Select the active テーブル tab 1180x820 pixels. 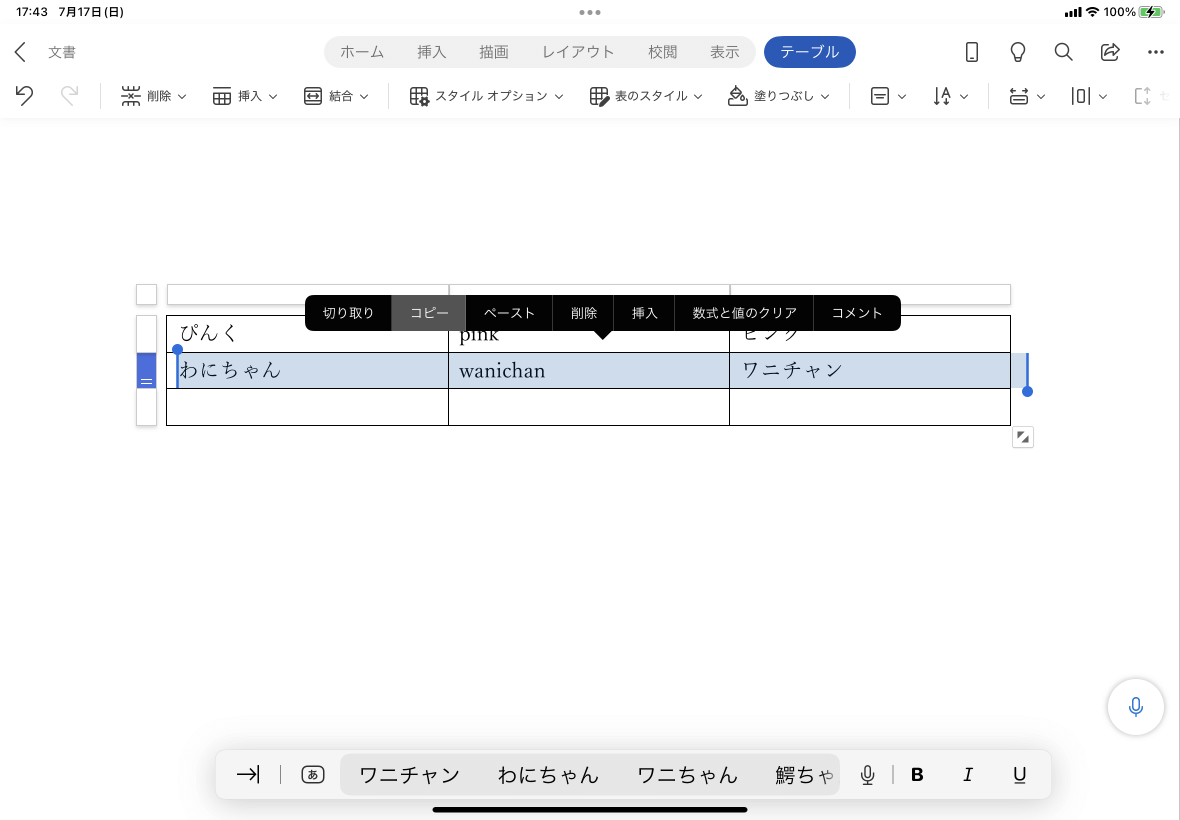[x=810, y=52]
